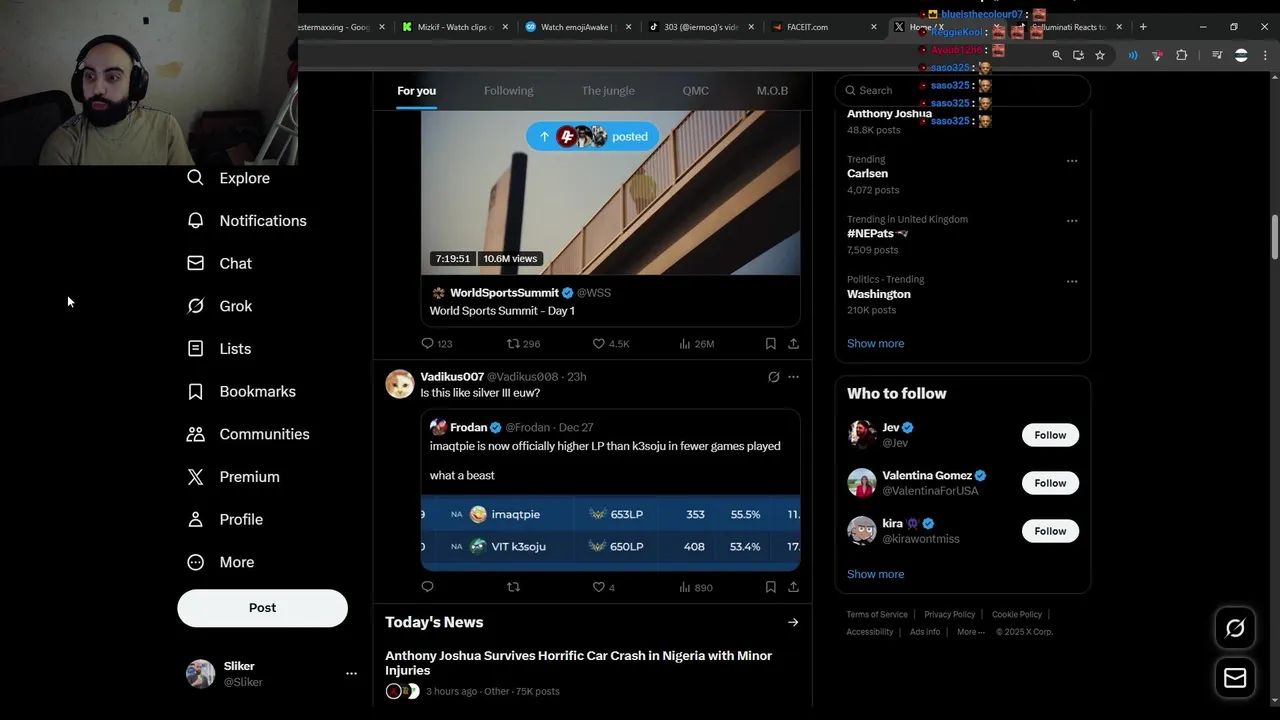Switch to The jungle tab
The width and height of the screenshot is (1280, 720).
point(608,91)
